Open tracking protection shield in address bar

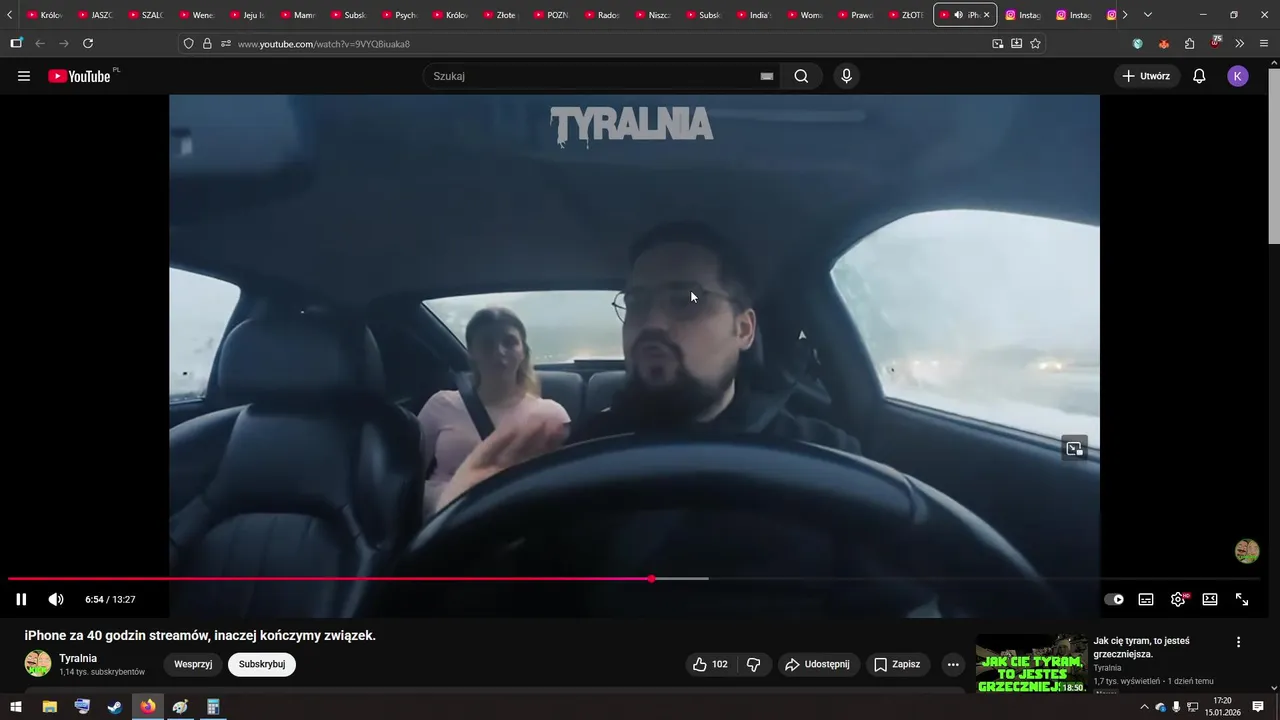188,44
